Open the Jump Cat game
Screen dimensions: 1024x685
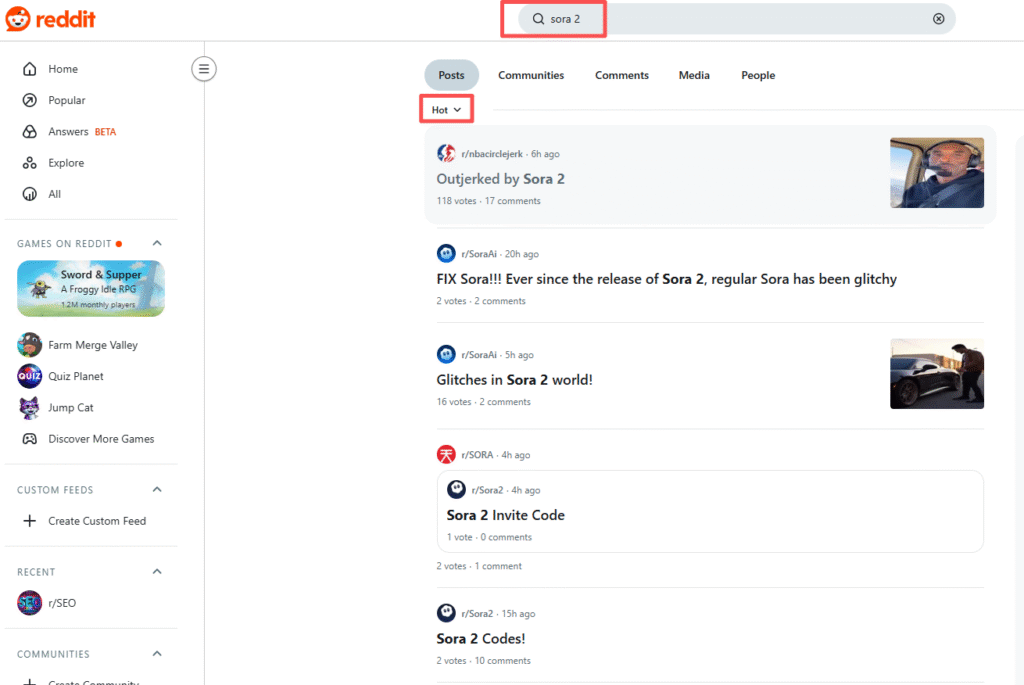pyautogui.click(x=69, y=407)
